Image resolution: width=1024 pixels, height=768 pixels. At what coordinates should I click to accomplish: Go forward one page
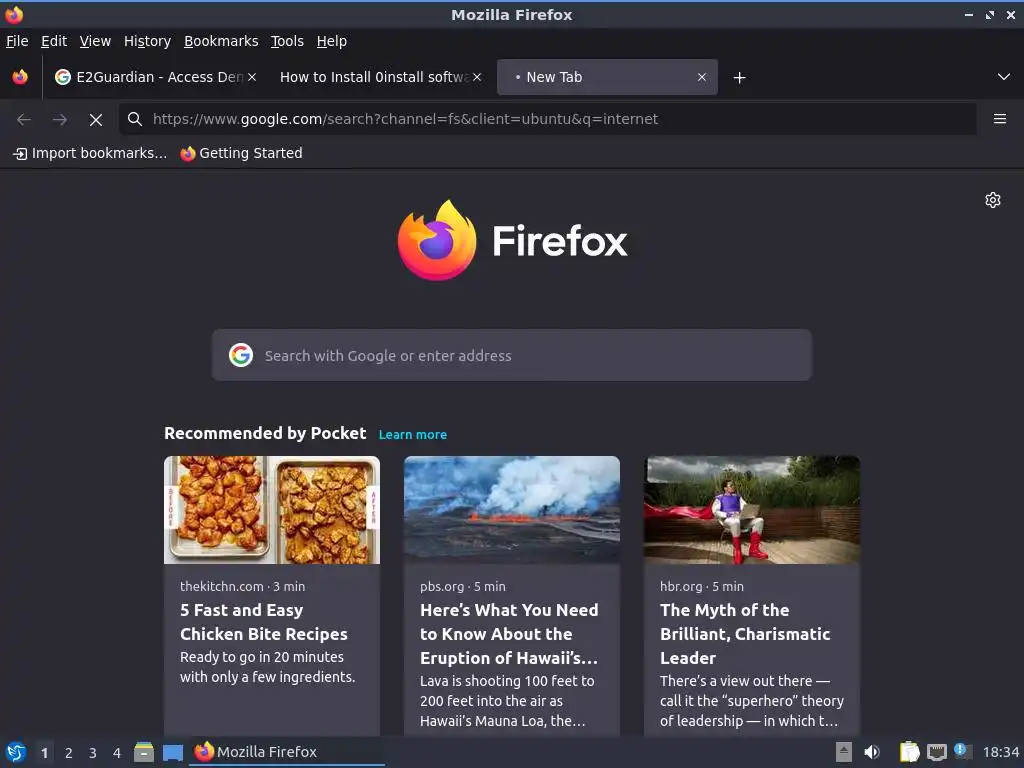click(x=60, y=119)
